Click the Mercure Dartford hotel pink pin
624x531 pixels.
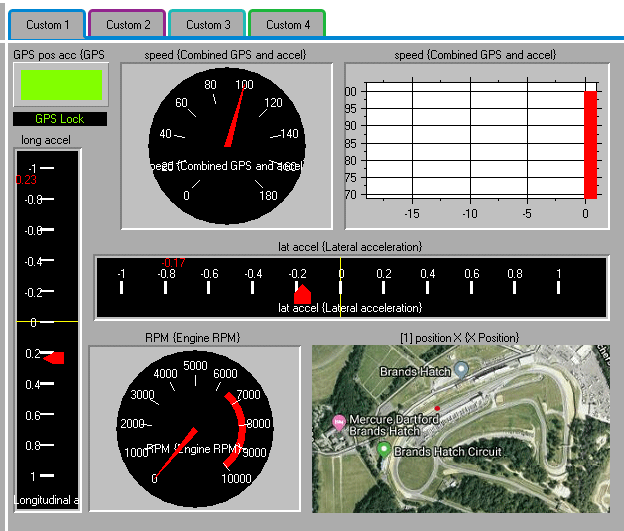(338, 422)
